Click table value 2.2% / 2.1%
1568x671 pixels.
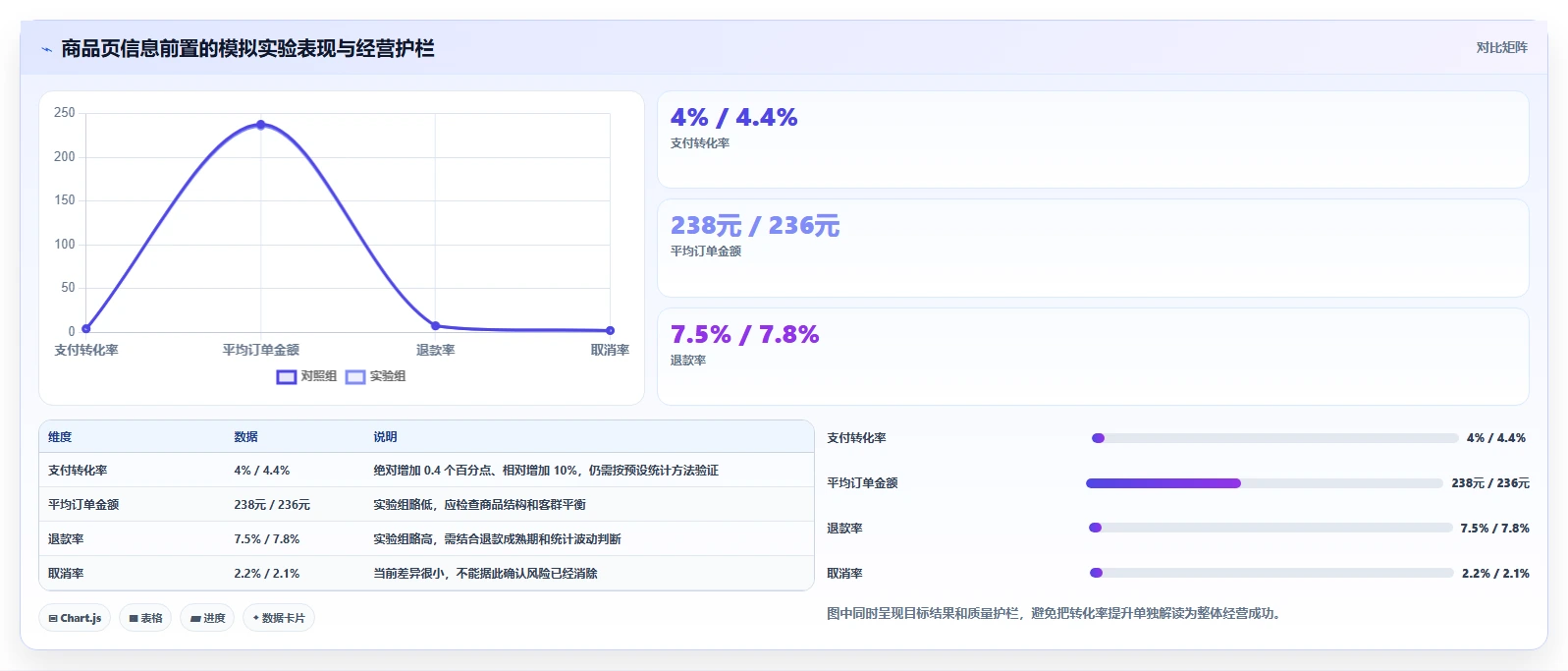click(x=267, y=574)
